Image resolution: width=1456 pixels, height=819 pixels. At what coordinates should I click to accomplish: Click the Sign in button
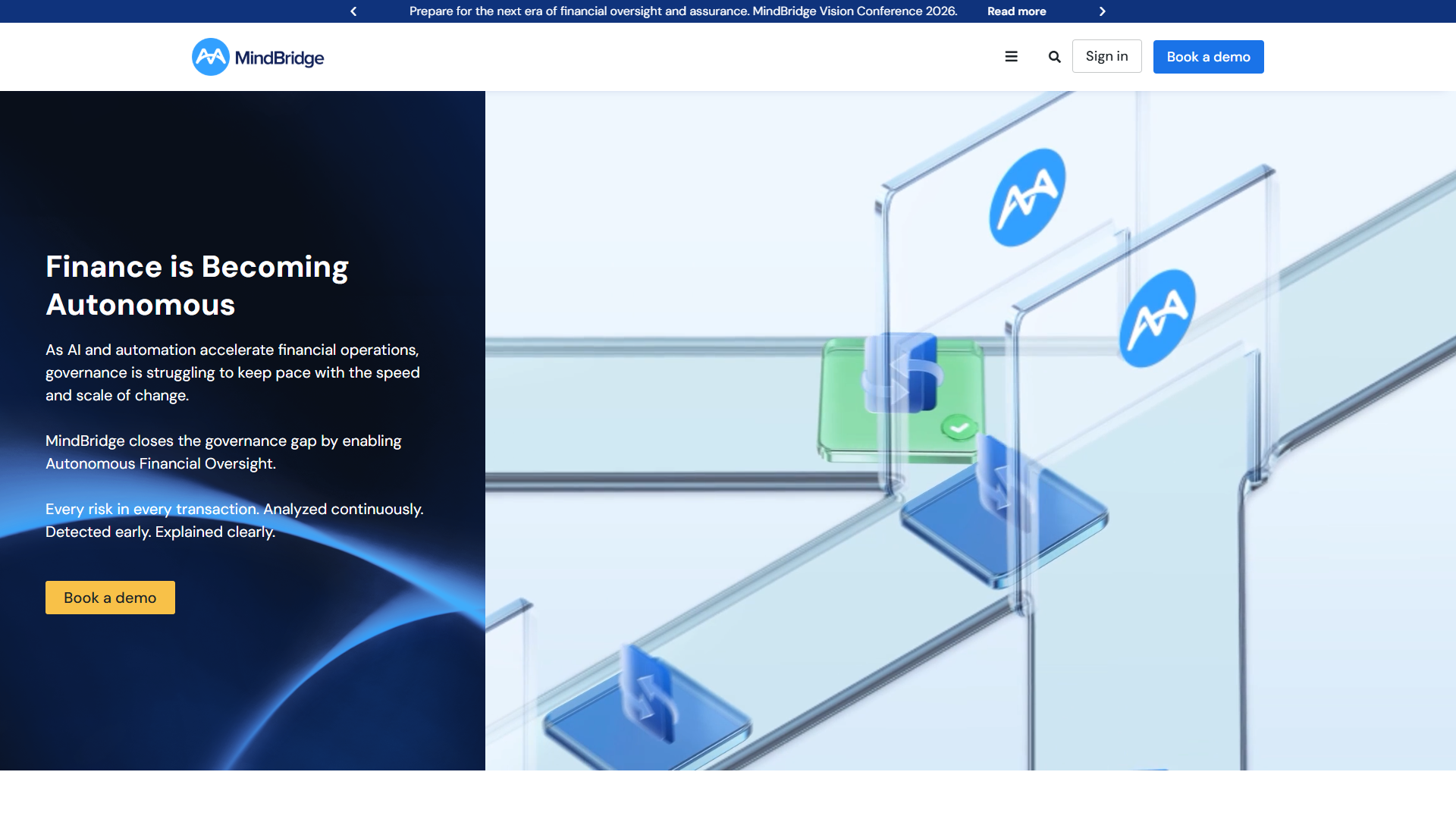(x=1106, y=56)
